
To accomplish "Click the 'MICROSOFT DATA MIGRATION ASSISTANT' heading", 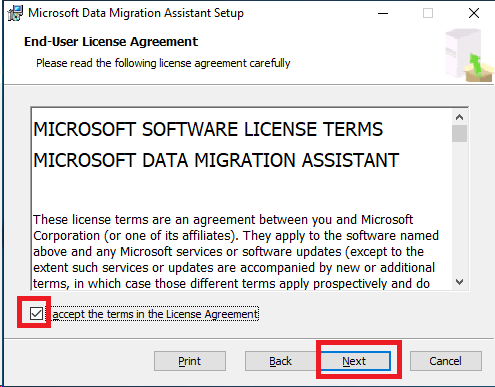I will [216, 160].
